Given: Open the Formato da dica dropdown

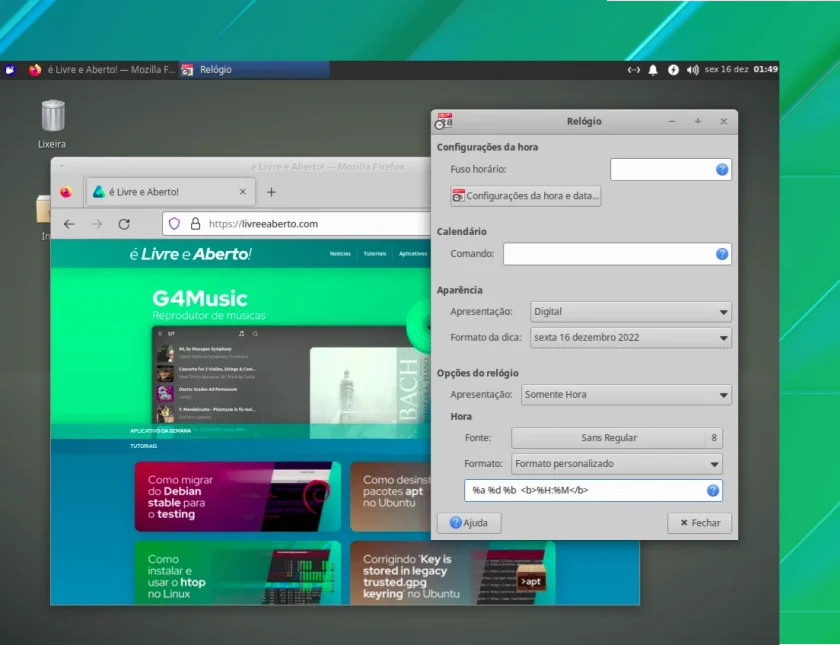Looking at the screenshot, I should click(631, 338).
